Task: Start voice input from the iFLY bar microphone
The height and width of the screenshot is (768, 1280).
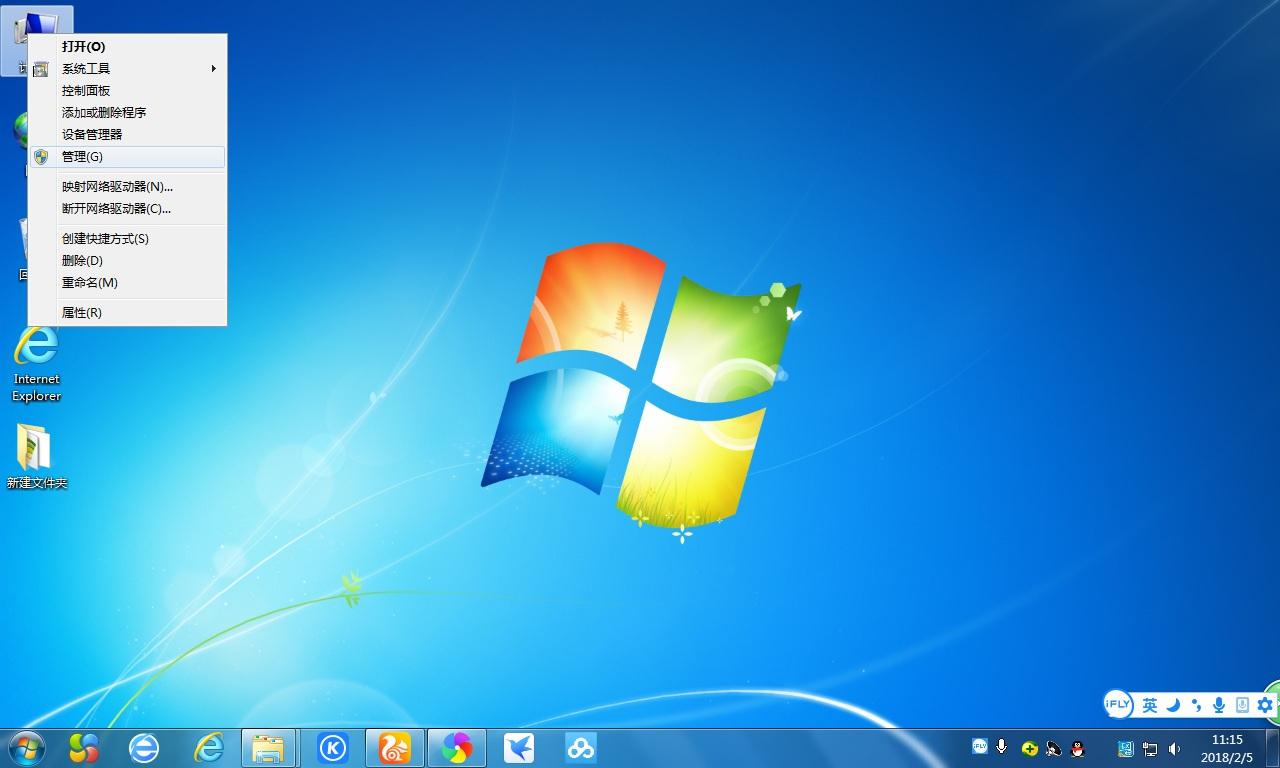Action: [1219, 705]
